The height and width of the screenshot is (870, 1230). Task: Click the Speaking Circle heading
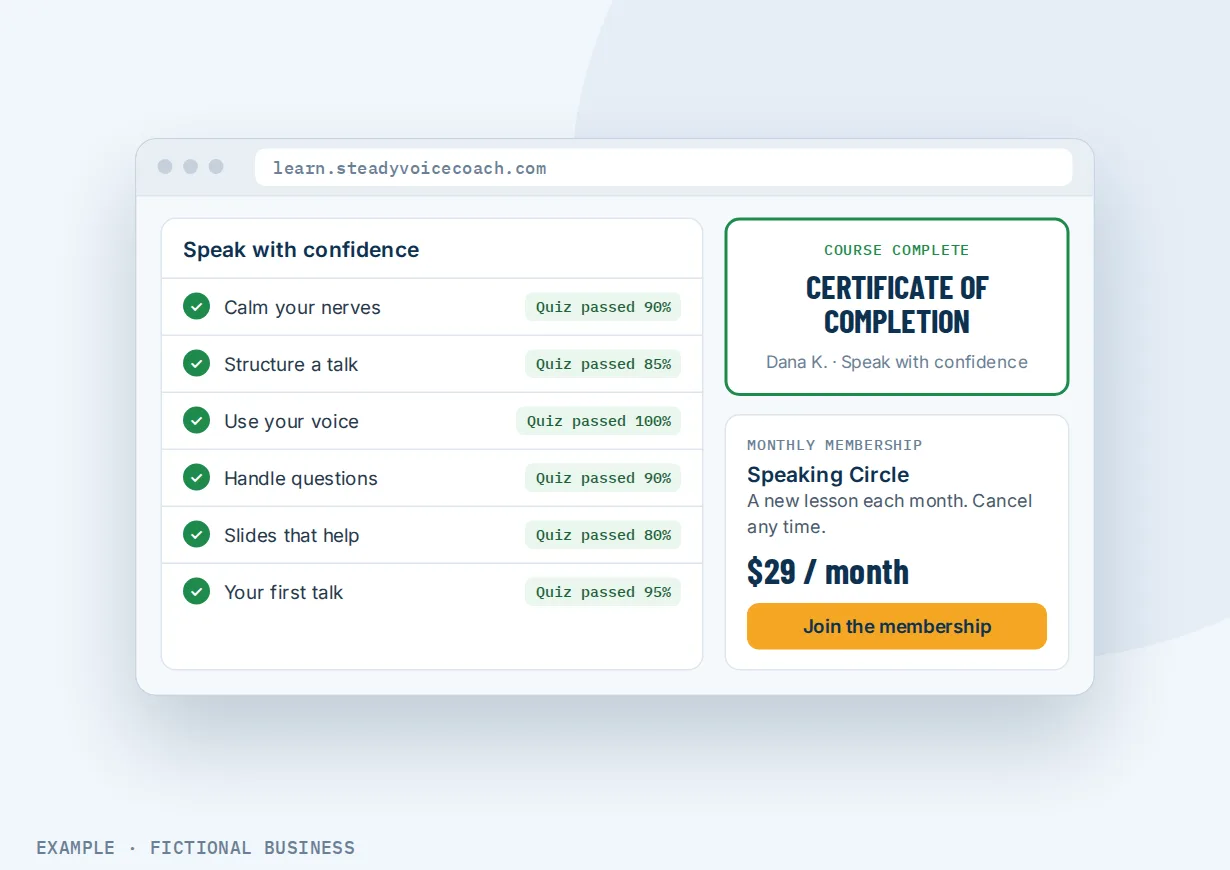pyautogui.click(x=828, y=474)
